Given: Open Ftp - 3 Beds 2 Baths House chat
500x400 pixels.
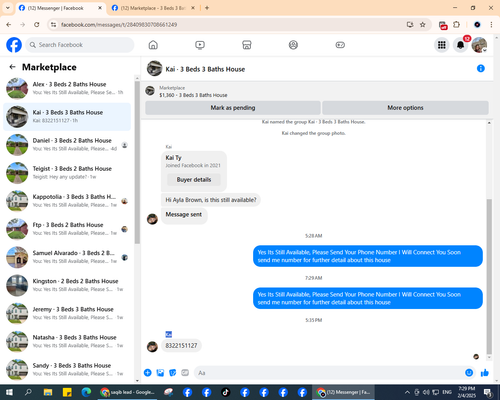Looking at the screenshot, I should pos(67,229).
